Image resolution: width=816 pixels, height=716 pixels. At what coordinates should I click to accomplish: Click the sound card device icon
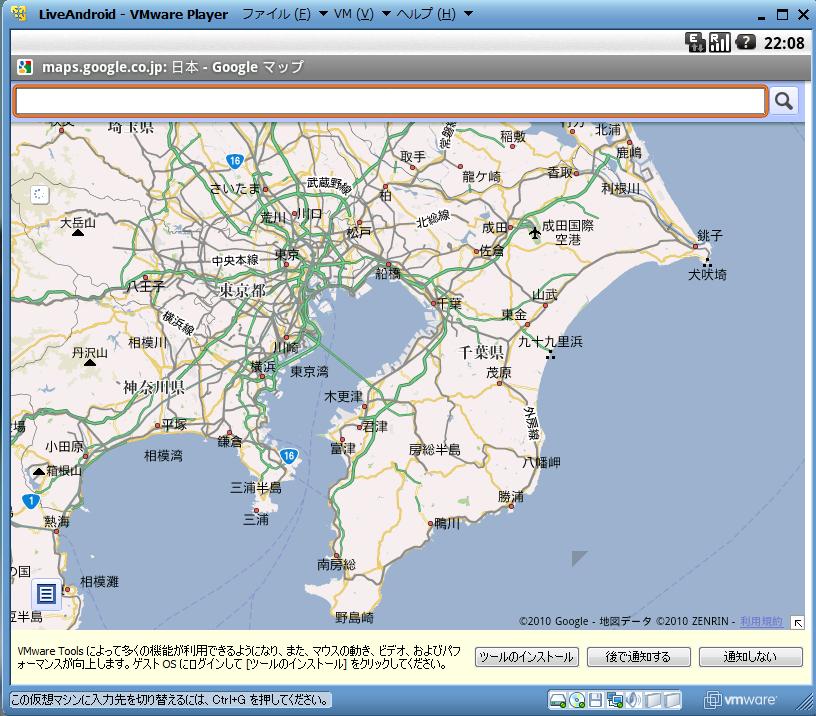[633, 700]
